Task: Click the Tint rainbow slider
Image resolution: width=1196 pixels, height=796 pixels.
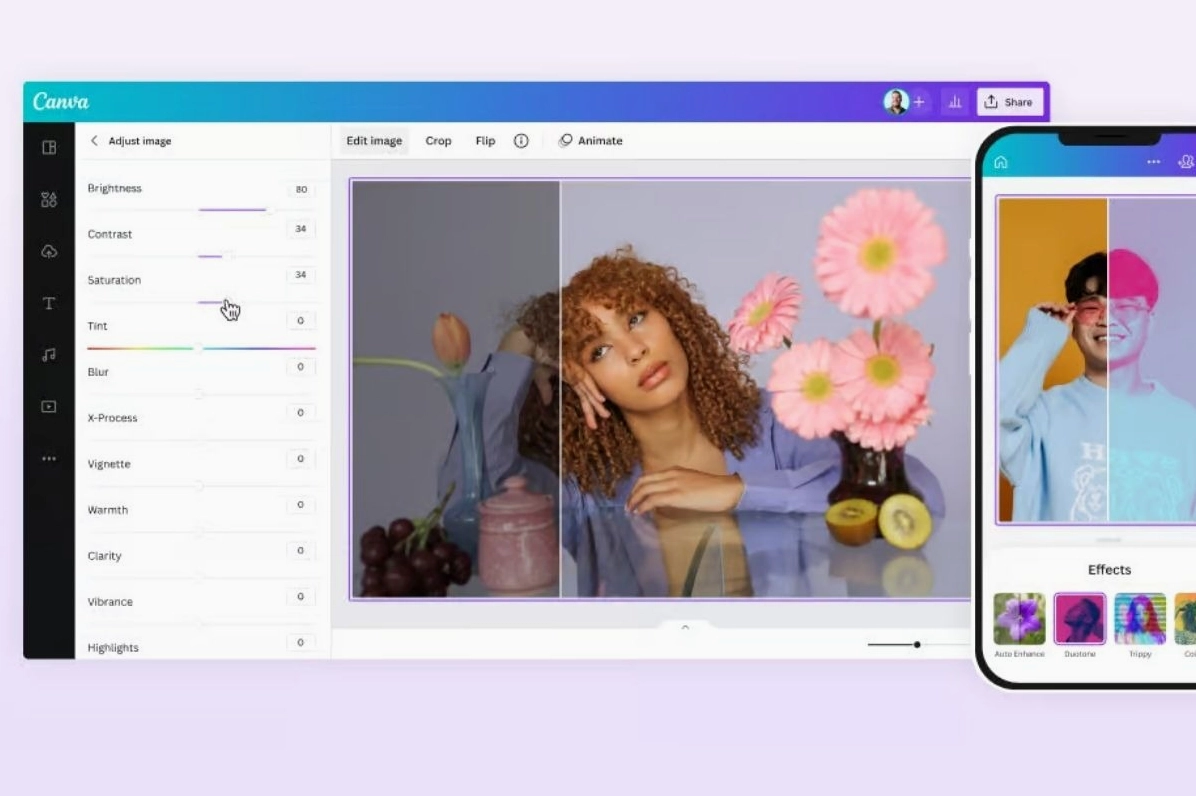Action: pyautogui.click(x=201, y=348)
